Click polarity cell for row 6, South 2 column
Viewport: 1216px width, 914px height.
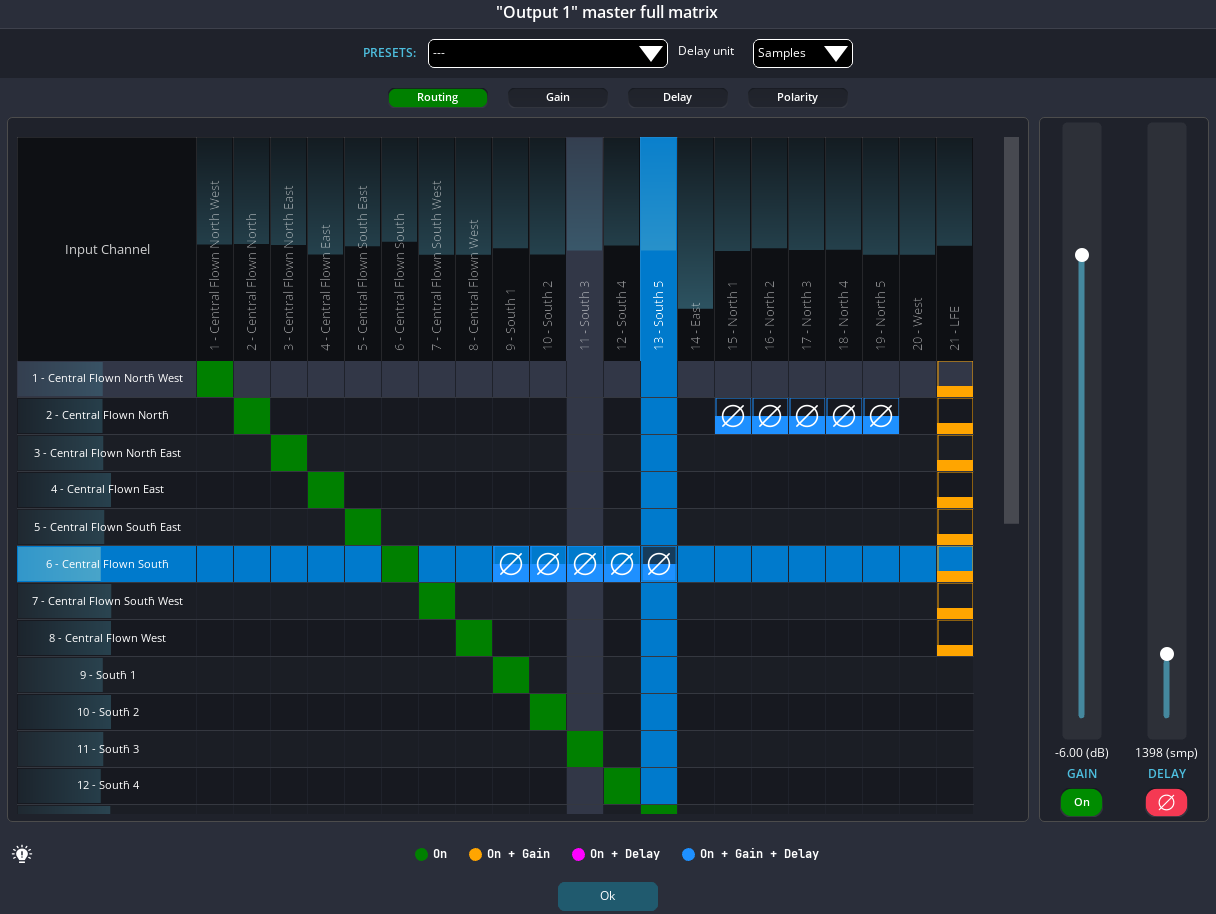pos(548,564)
